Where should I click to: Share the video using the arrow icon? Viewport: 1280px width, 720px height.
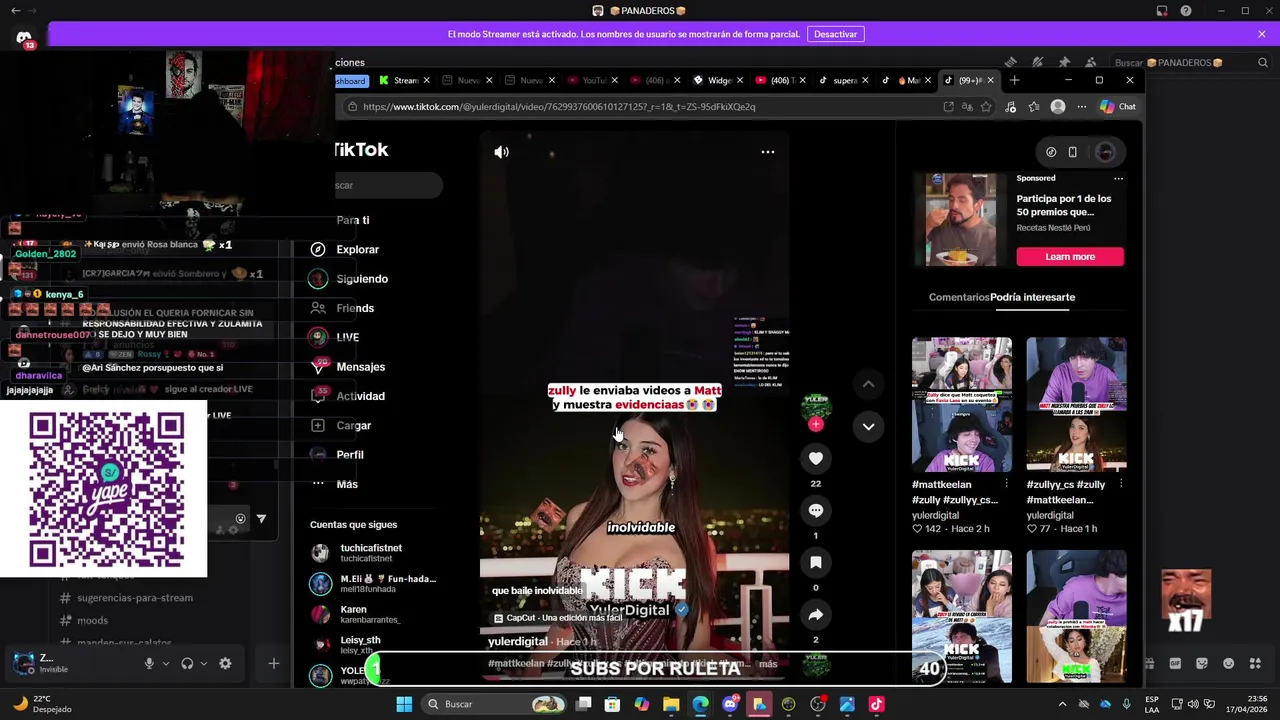point(816,614)
